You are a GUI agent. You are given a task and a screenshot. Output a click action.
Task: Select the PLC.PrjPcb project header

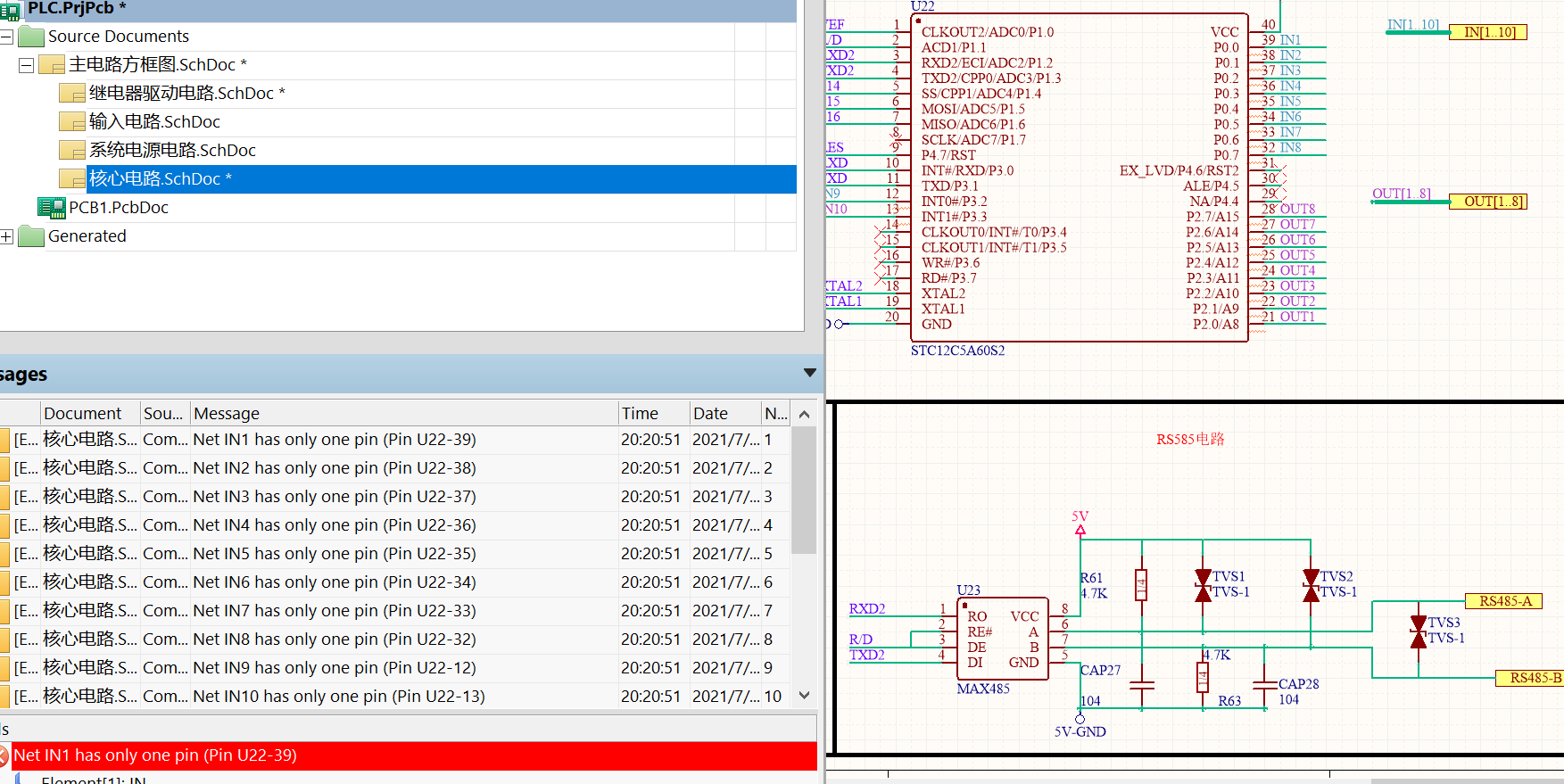[x=77, y=8]
